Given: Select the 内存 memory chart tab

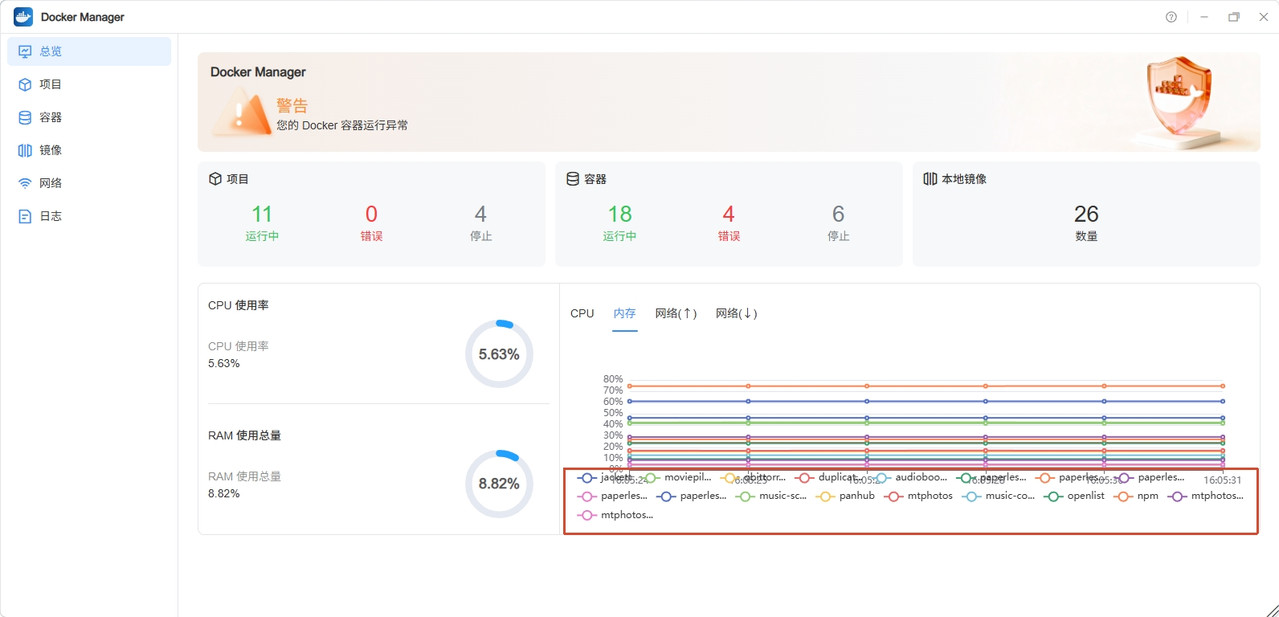Looking at the screenshot, I should coord(625,314).
